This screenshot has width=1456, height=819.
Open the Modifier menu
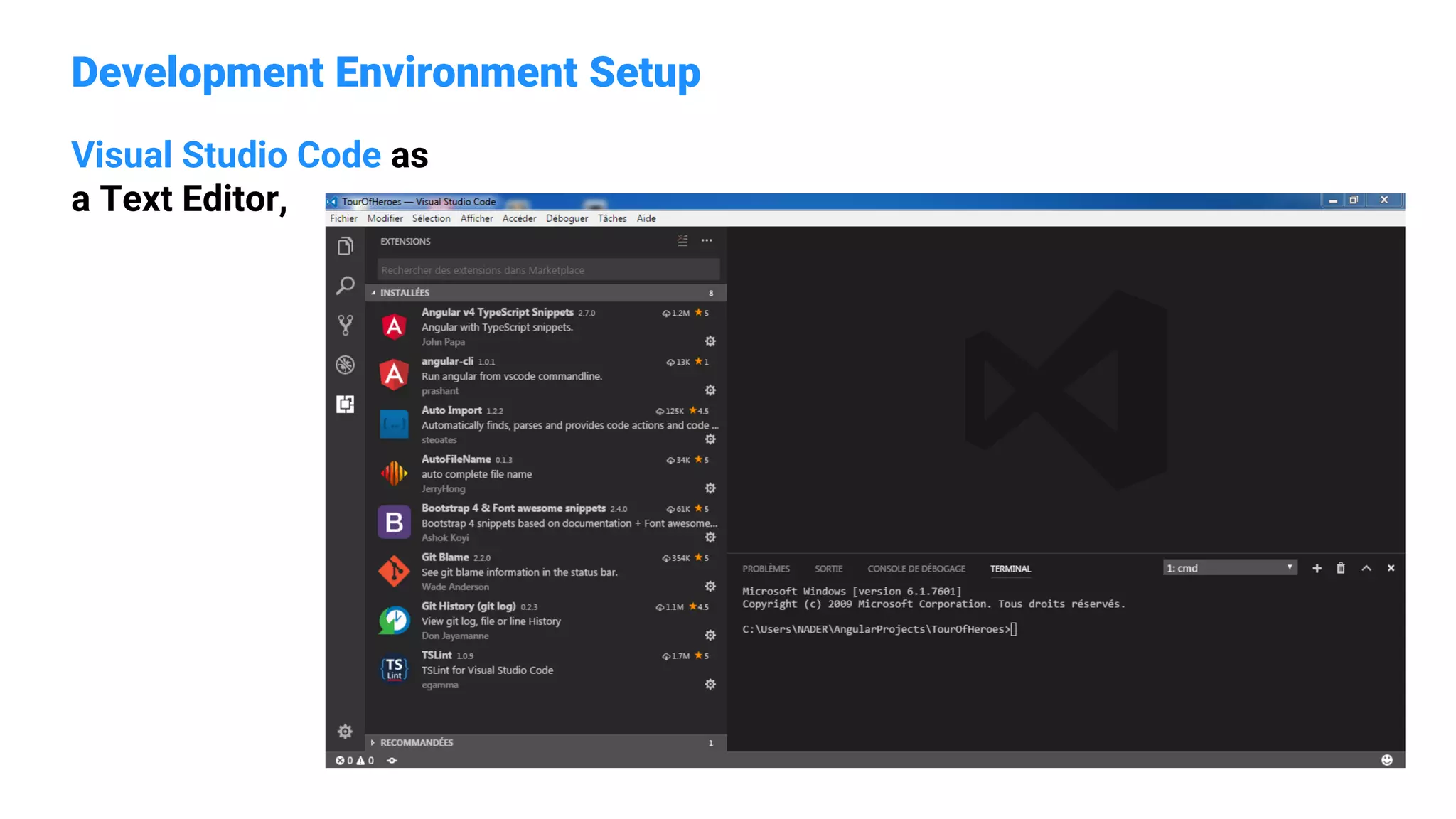(x=385, y=219)
